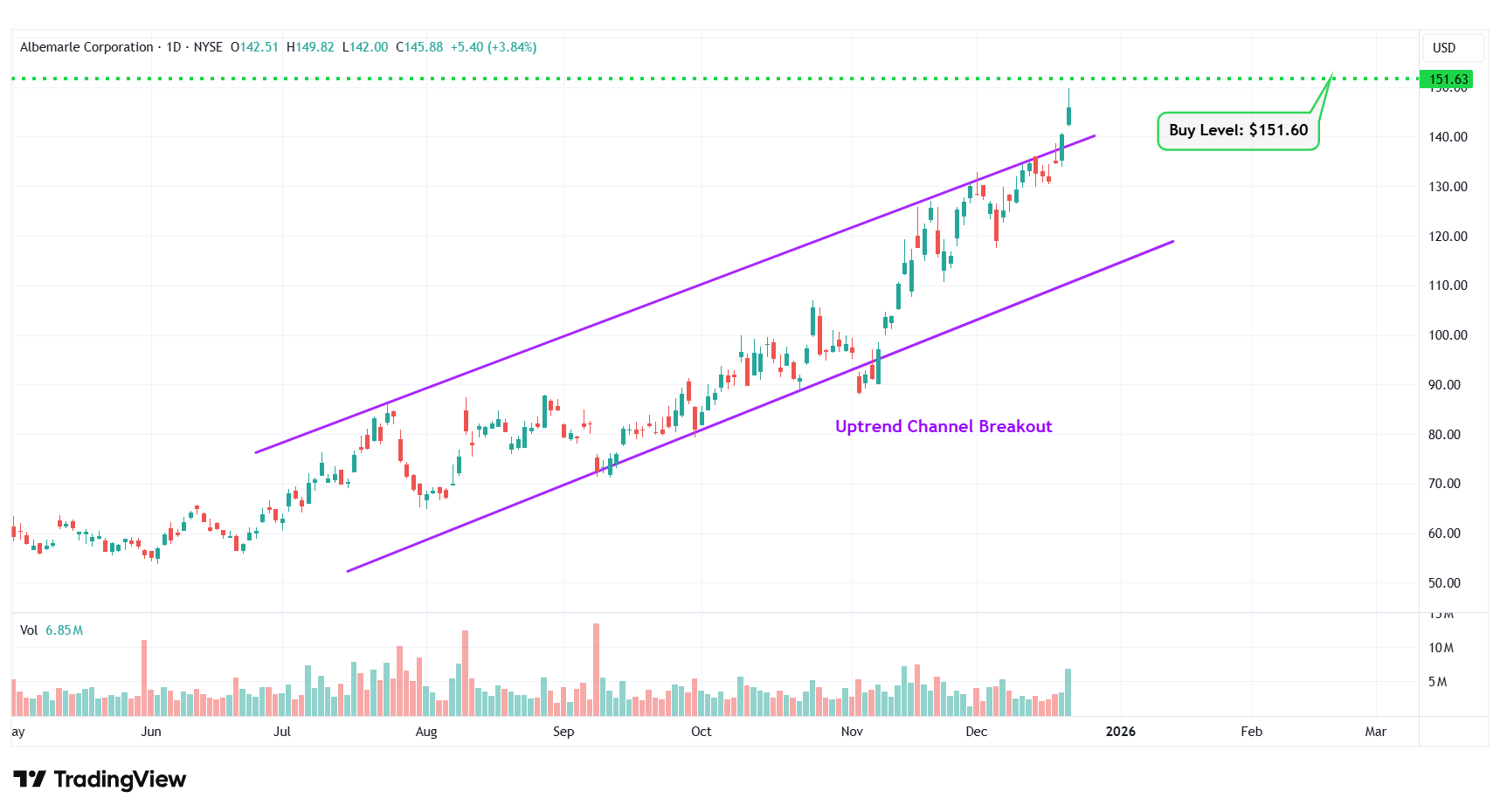Image resolution: width=1500 pixels, height=812 pixels.
Task: Click the 50.00 price axis label
Action: point(1444,583)
